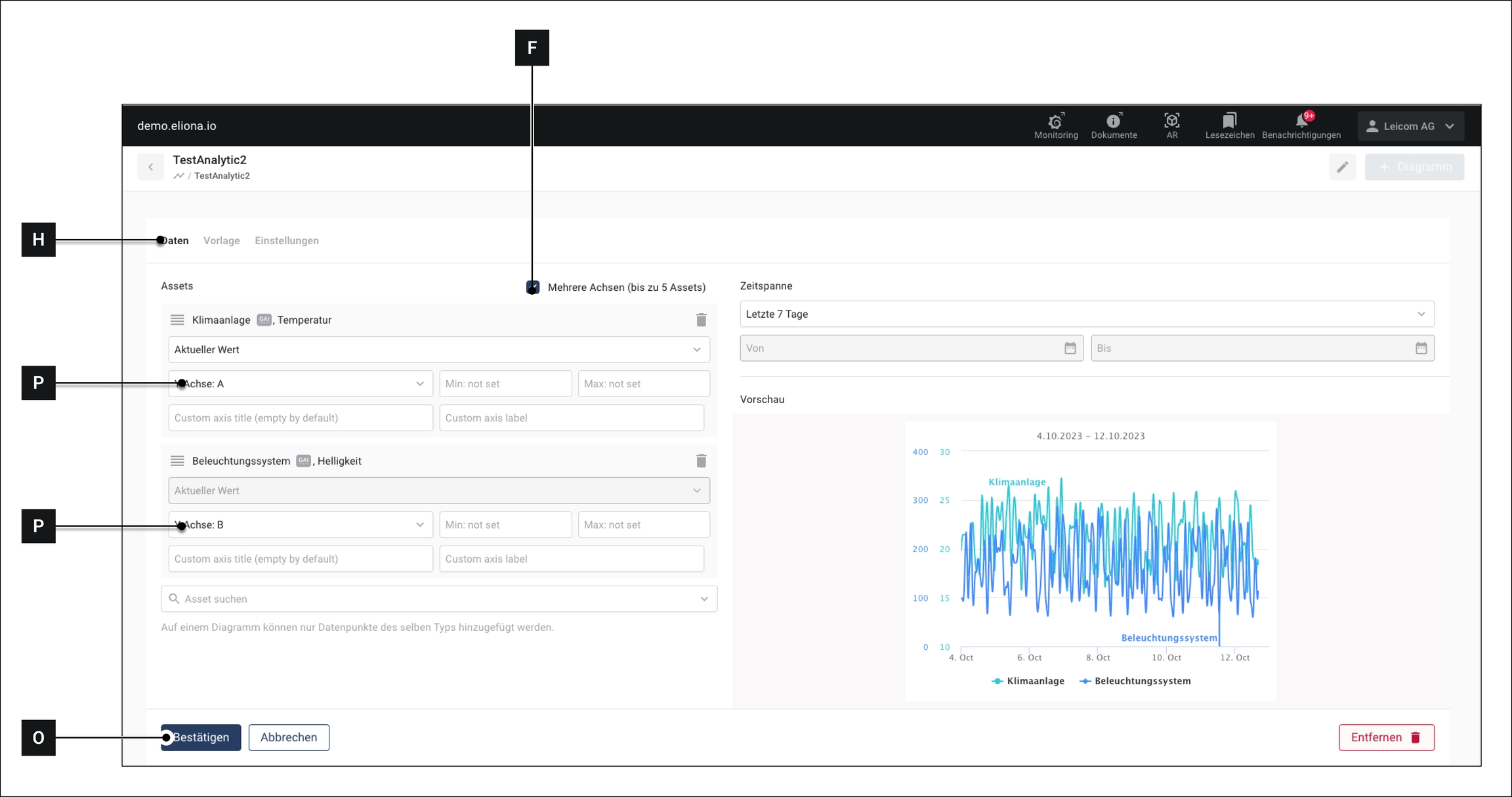Open the Dokumente info icon

tap(1114, 121)
